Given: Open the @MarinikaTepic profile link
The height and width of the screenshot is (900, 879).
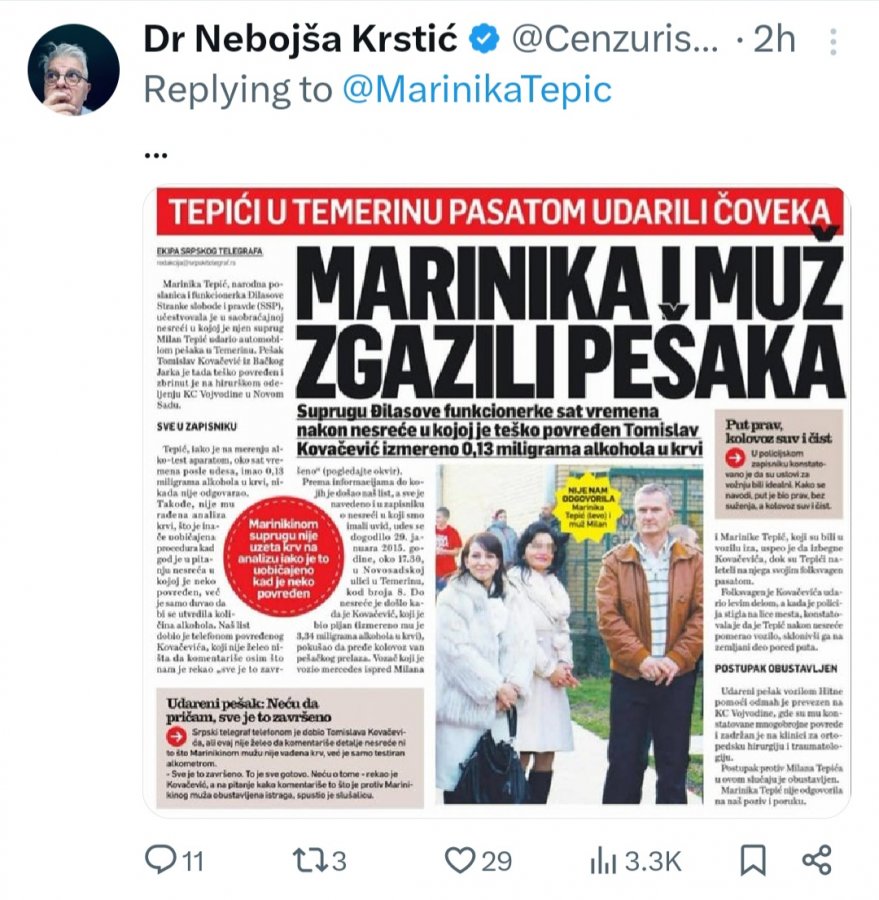Looking at the screenshot, I should (477, 90).
